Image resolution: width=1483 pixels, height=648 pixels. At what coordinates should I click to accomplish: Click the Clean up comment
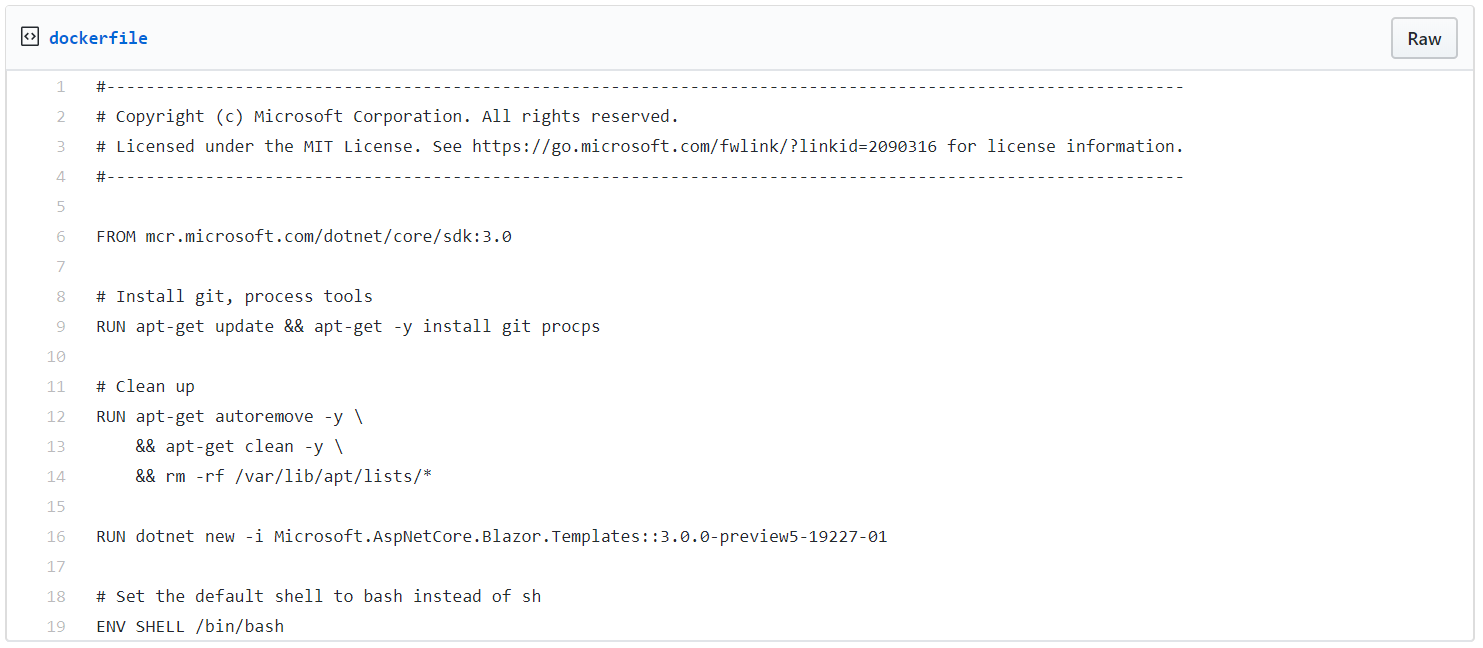[145, 386]
